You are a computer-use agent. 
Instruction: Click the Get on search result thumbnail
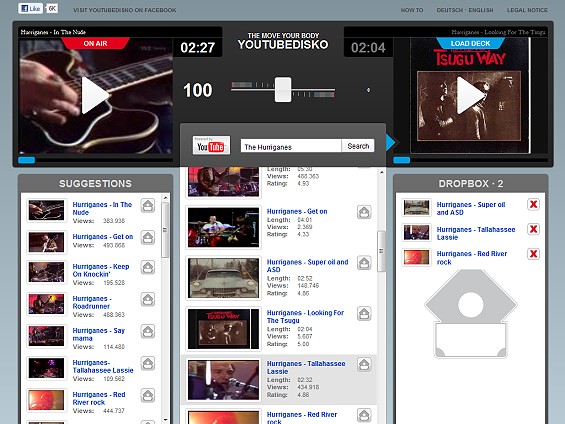point(223,227)
